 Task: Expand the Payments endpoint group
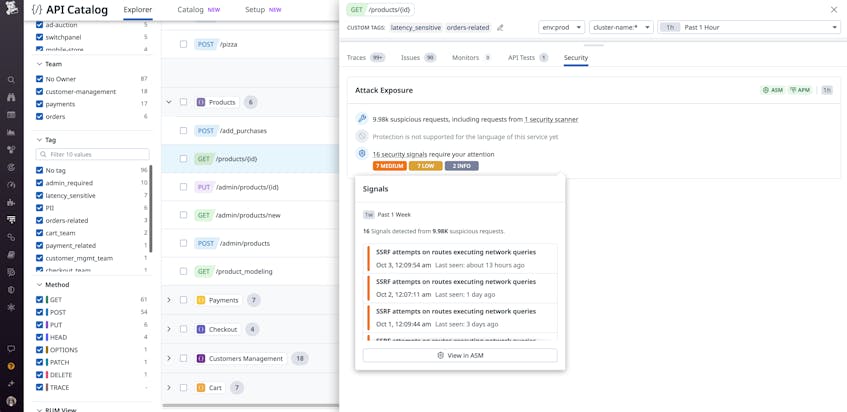pos(169,300)
